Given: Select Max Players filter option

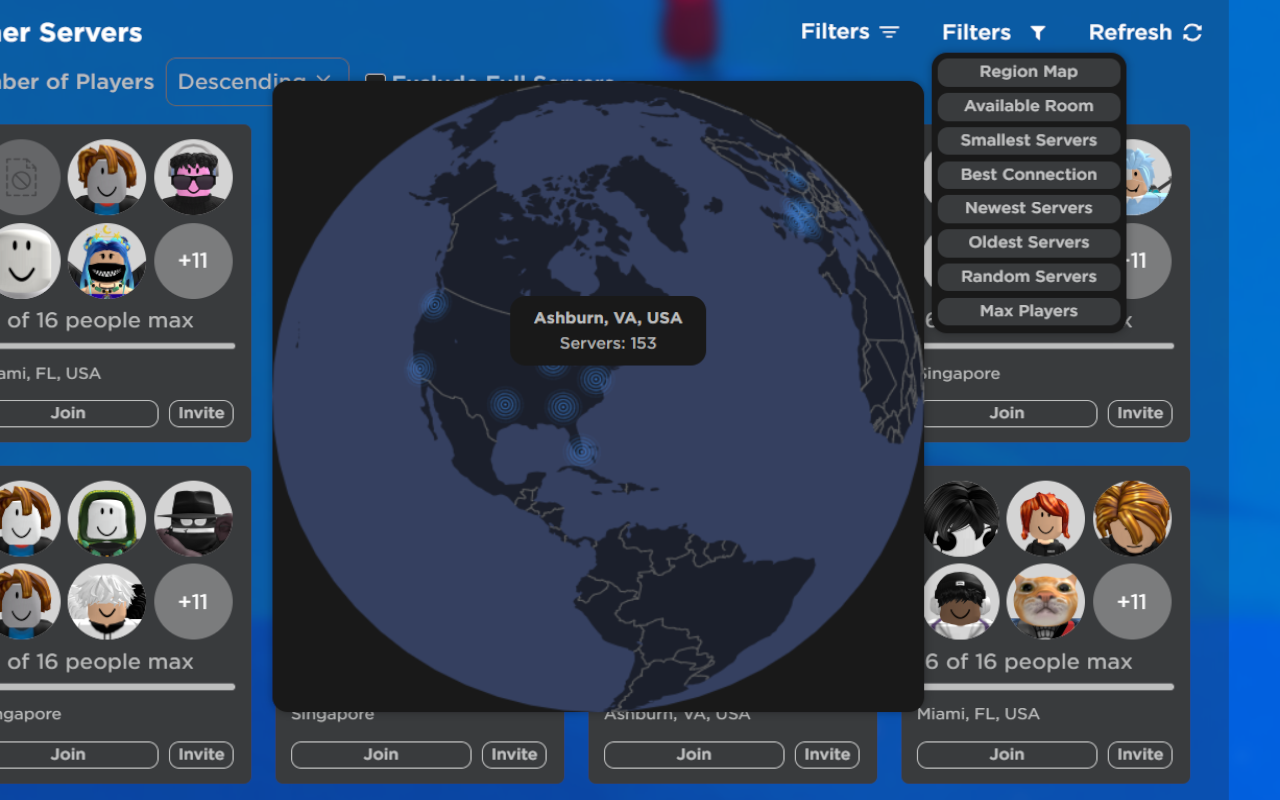Looking at the screenshot, I should click(x=1029, y=311).
